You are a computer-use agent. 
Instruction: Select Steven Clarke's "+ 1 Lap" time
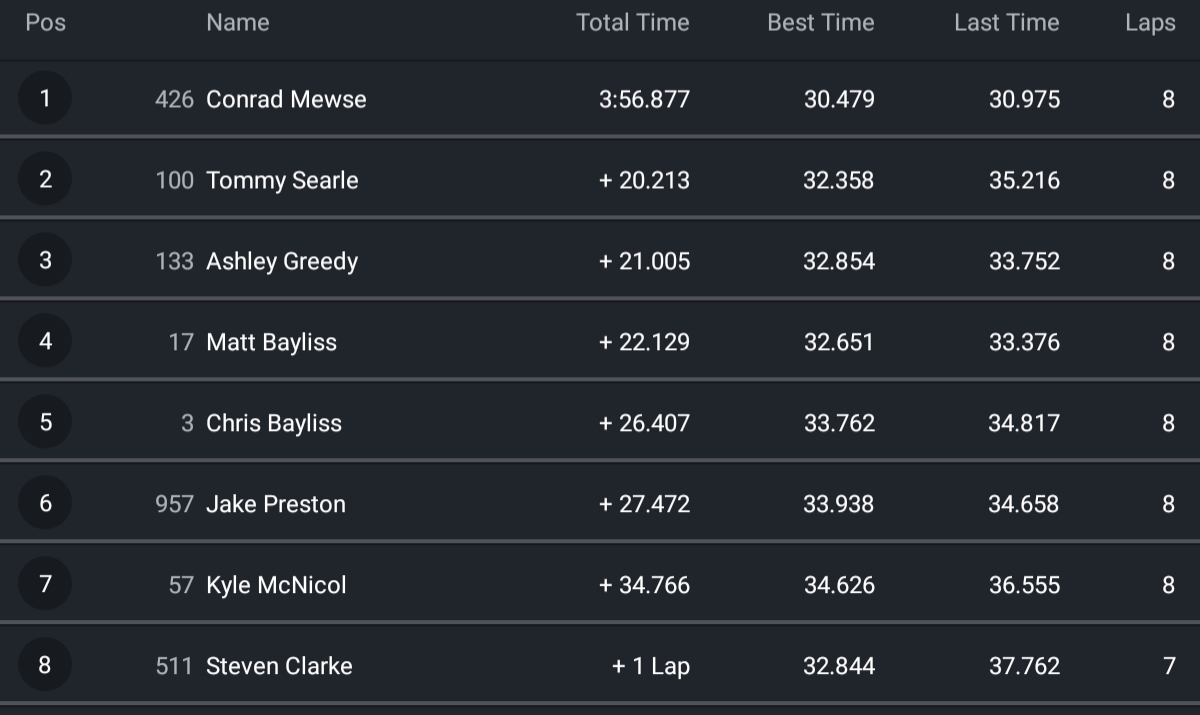(x=650, y=666)
